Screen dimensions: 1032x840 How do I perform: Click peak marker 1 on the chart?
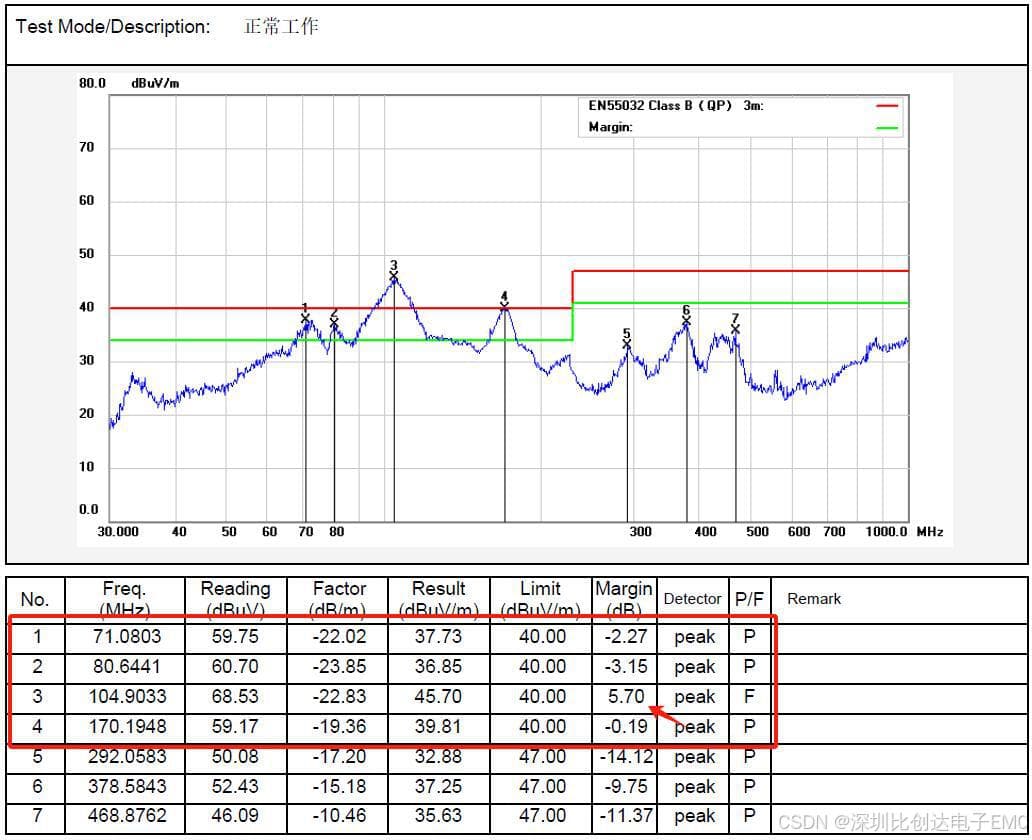305,318
